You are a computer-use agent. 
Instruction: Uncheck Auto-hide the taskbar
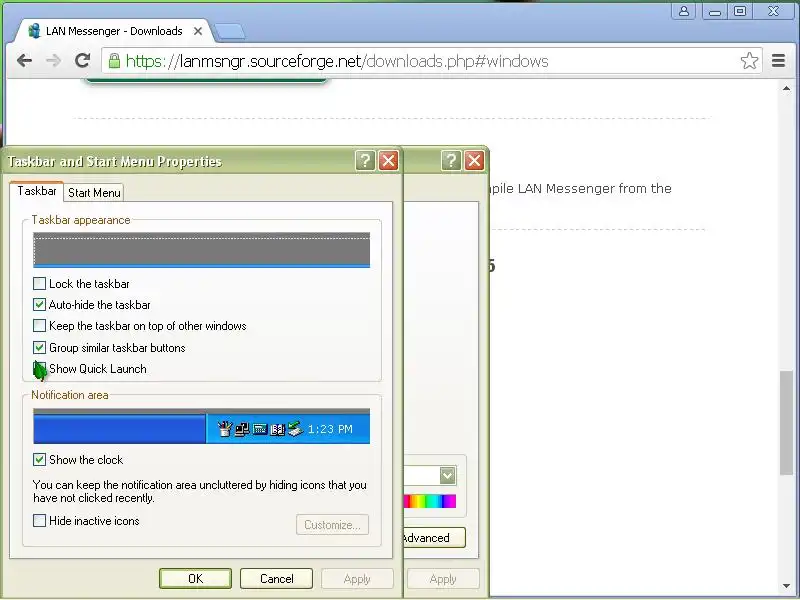point(39,305)
